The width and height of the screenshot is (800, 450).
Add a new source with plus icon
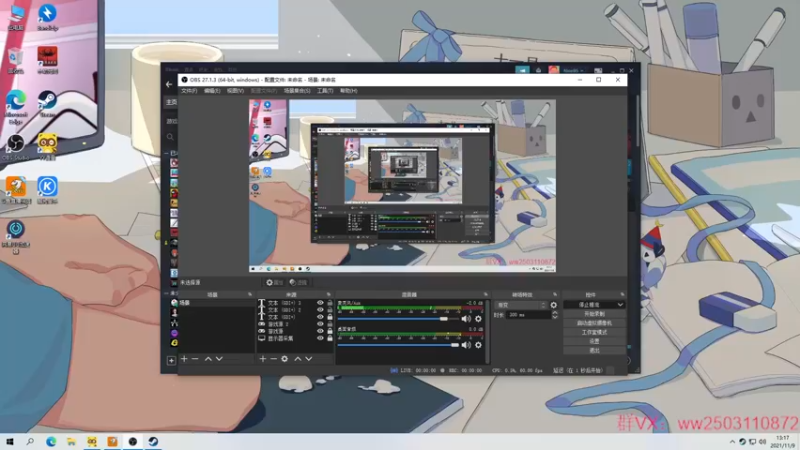pos(262,359)
